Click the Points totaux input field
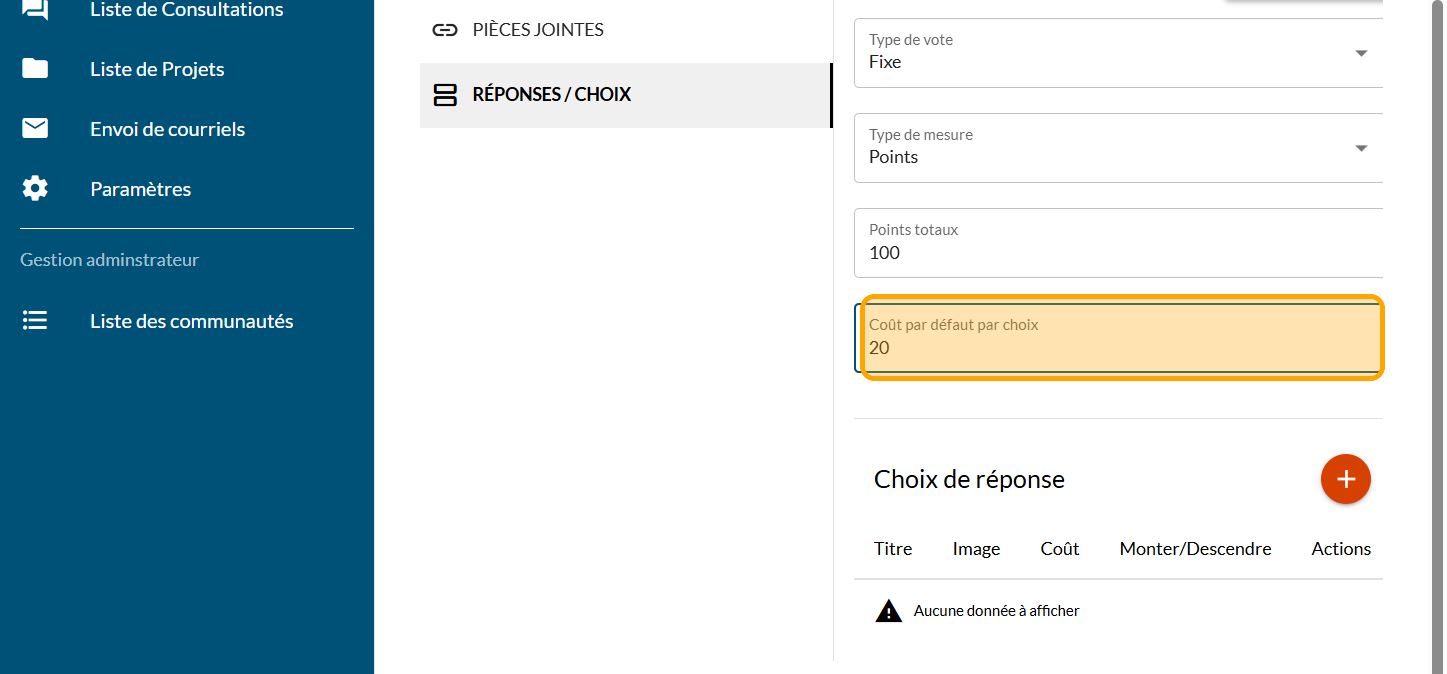Viewport: 1447px width, 674px height. [1118, 253]
